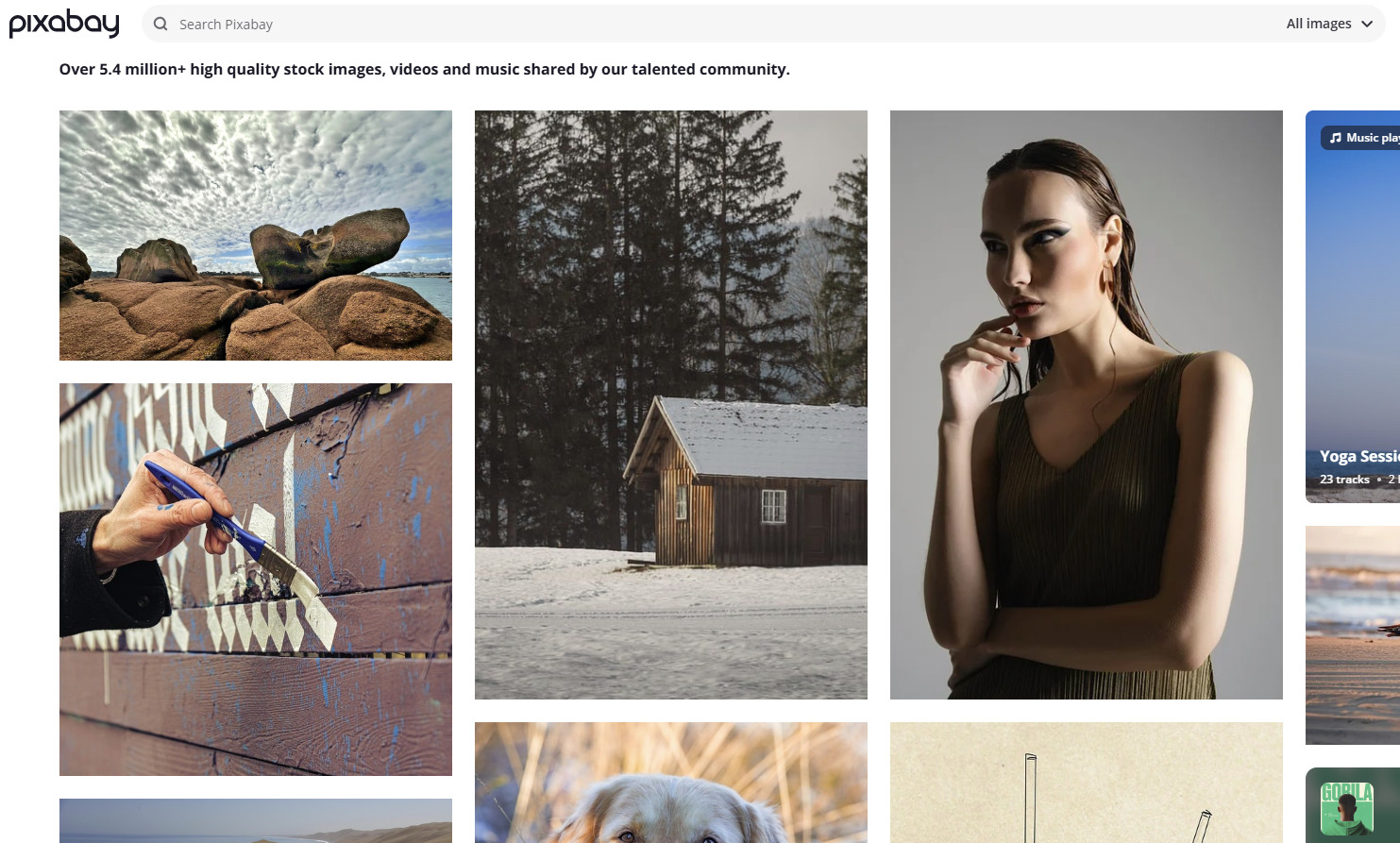Viewport: 1400px width, 843px height.
Task: Open the golden retriever dog photo
Action: 671,783
